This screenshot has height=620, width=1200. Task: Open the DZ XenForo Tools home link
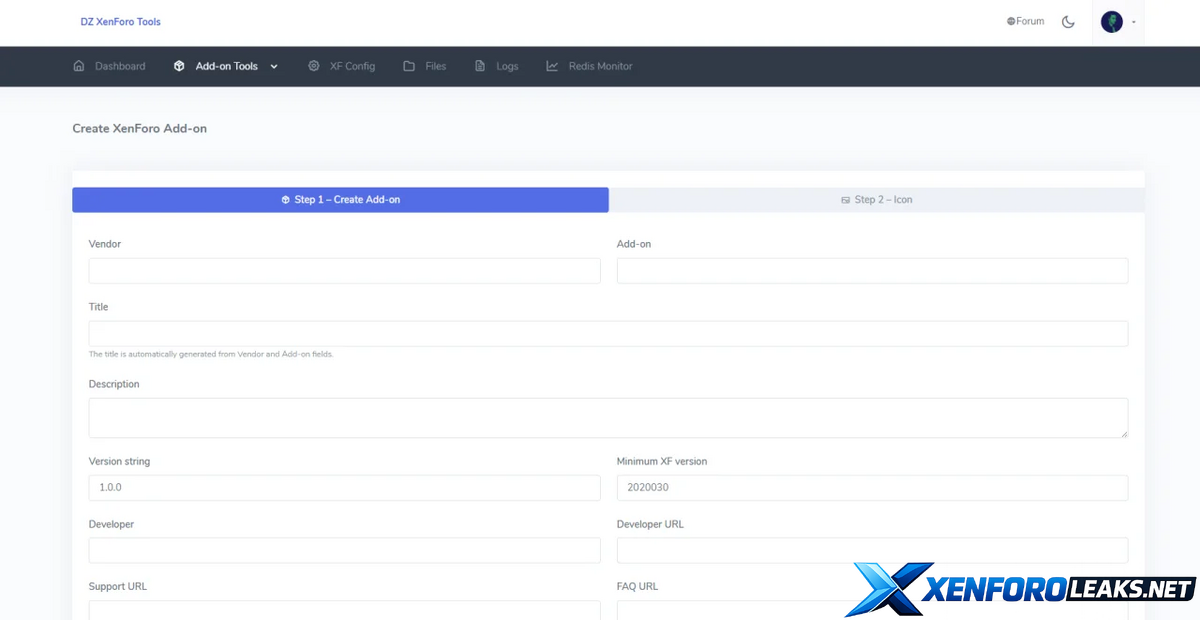[x=120, y=22]
